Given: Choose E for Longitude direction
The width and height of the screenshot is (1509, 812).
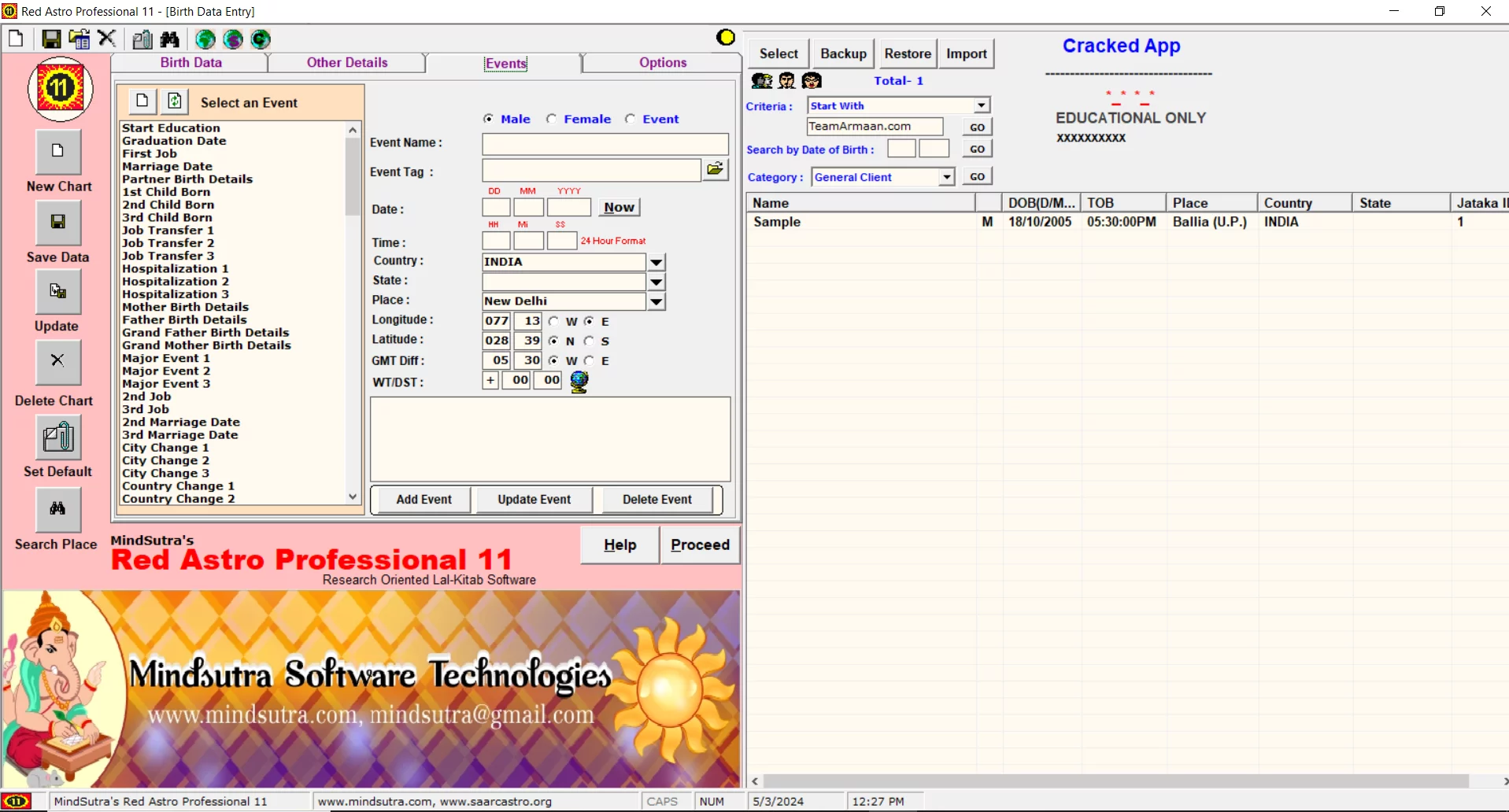Looking at the screenshot, I should [x=589, y=321].
